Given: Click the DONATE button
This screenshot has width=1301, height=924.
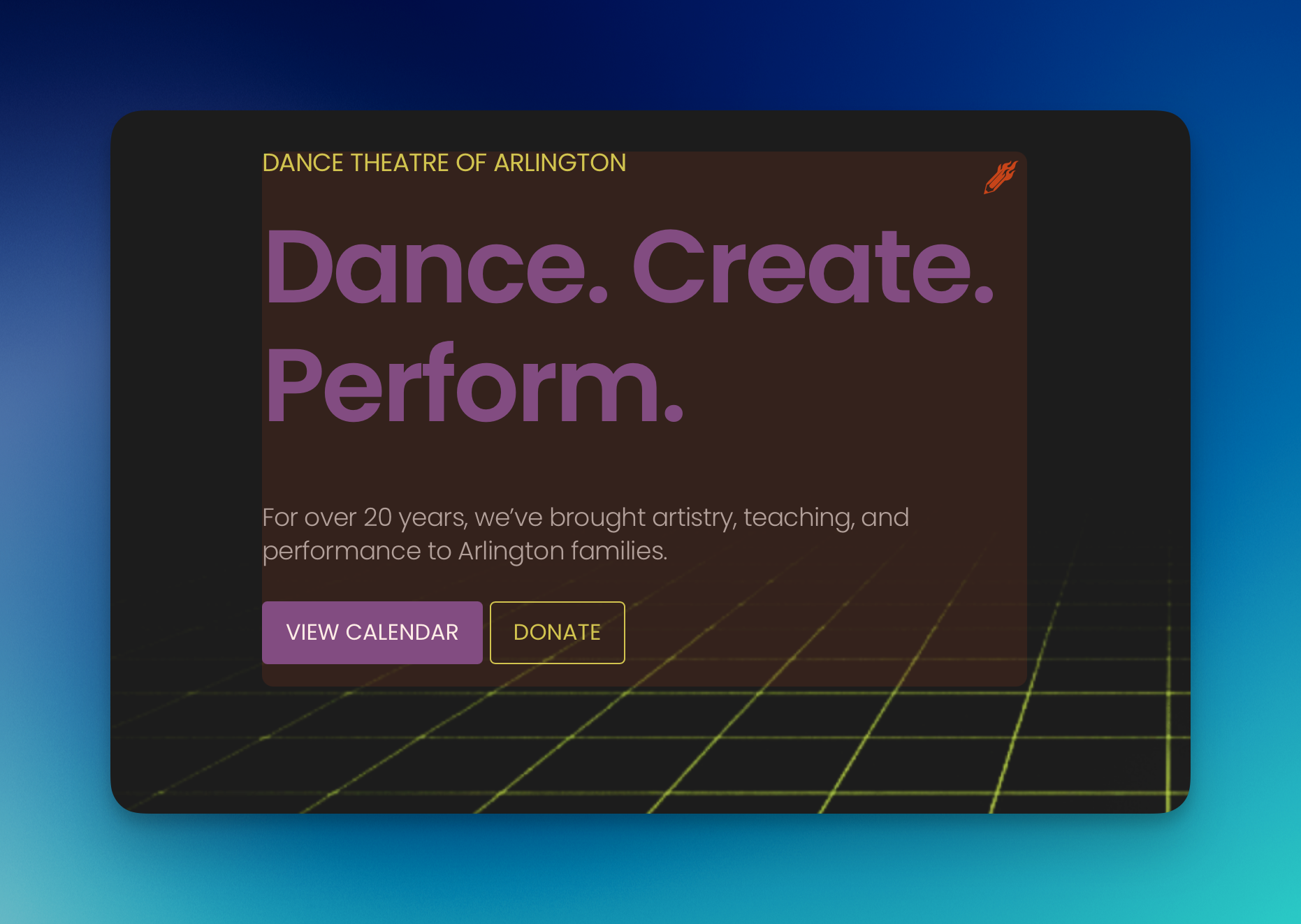Looking at the screenshot, I should point(557,633).
